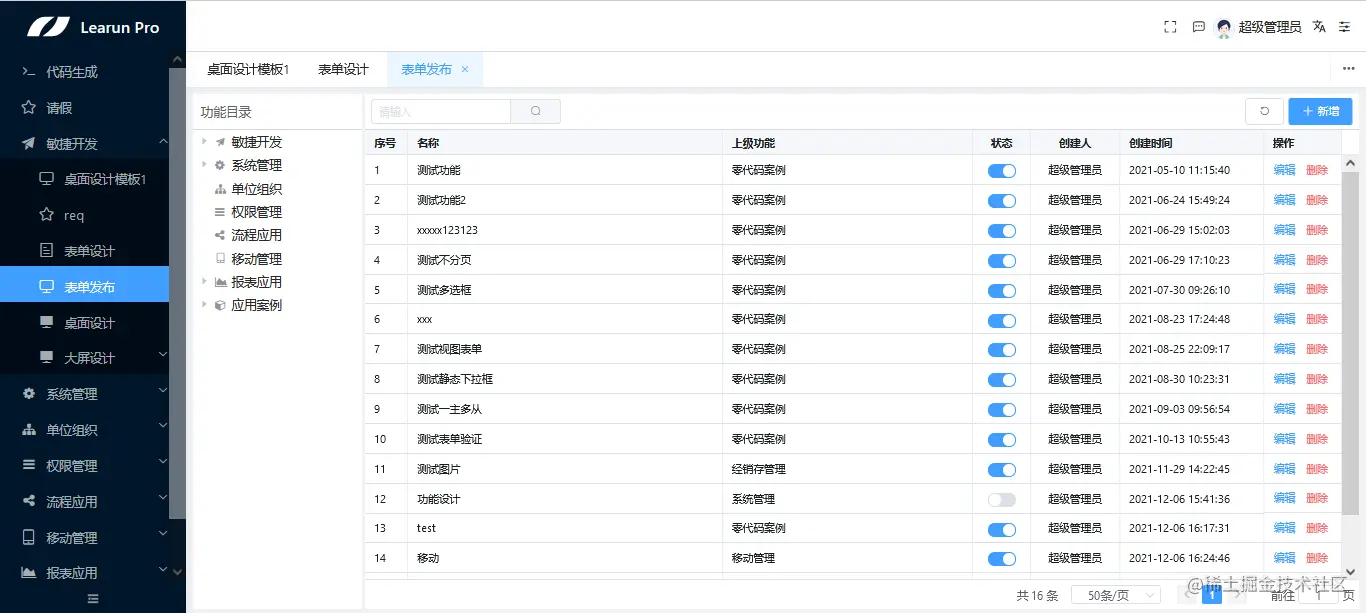Enable the status switch for 功能设计
The height and width of the screenshot is (613, 1366).
click(x=1002, y=498)
